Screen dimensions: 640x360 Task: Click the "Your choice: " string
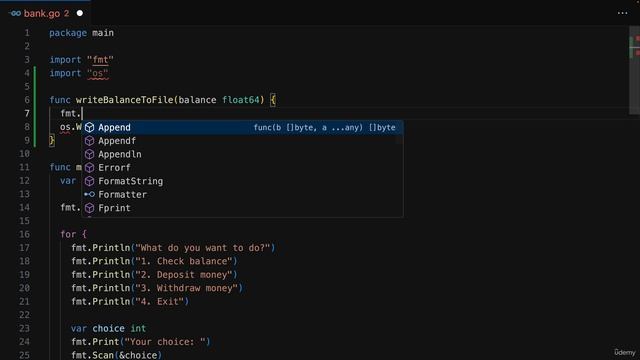165,342
